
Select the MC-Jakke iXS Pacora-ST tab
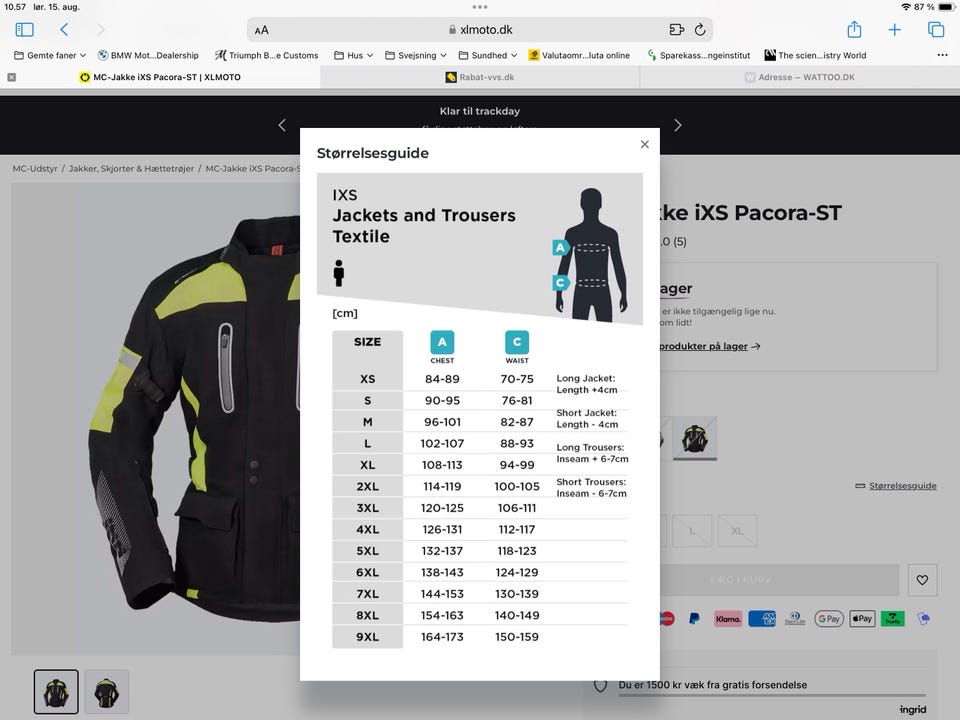(x=160, y=77)
